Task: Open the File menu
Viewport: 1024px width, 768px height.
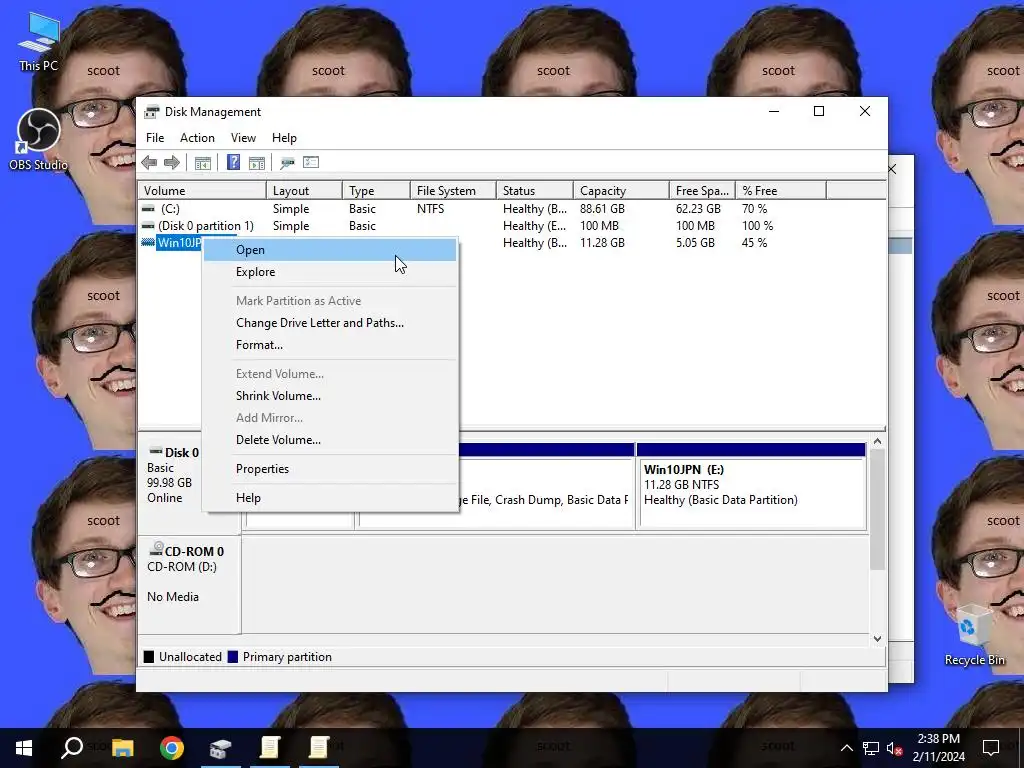Action: click(155, 138)
